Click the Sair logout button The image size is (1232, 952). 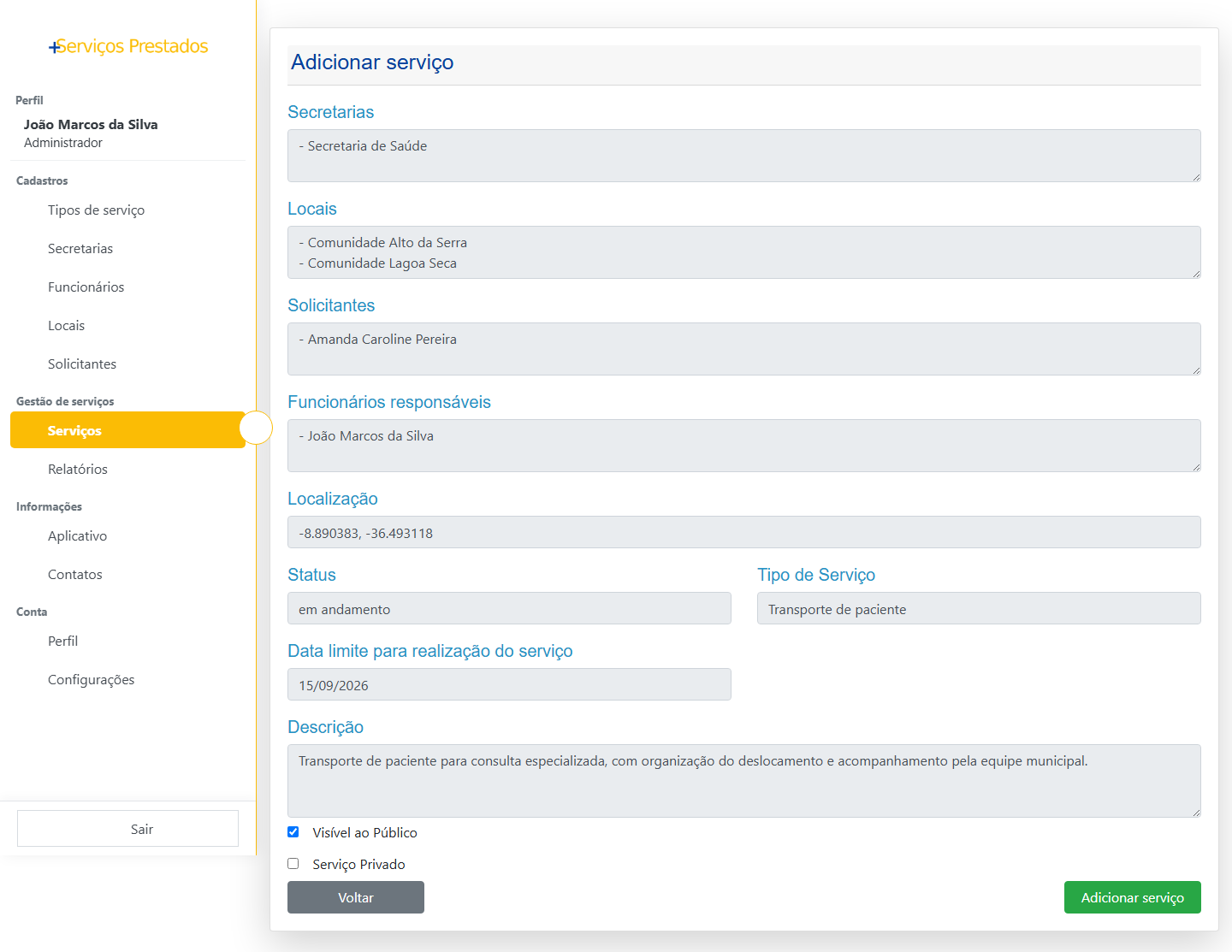point(127,829)
